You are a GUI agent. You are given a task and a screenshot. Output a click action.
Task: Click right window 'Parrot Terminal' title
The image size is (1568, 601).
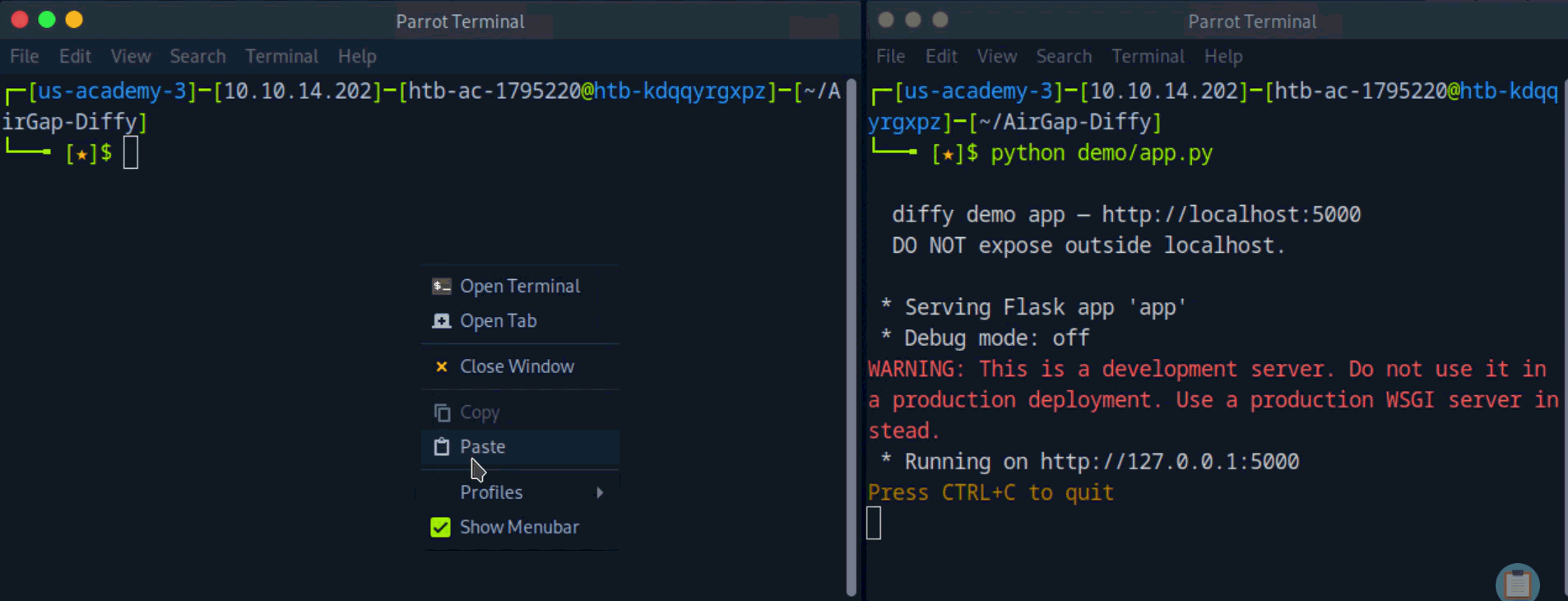(1252, 21)
